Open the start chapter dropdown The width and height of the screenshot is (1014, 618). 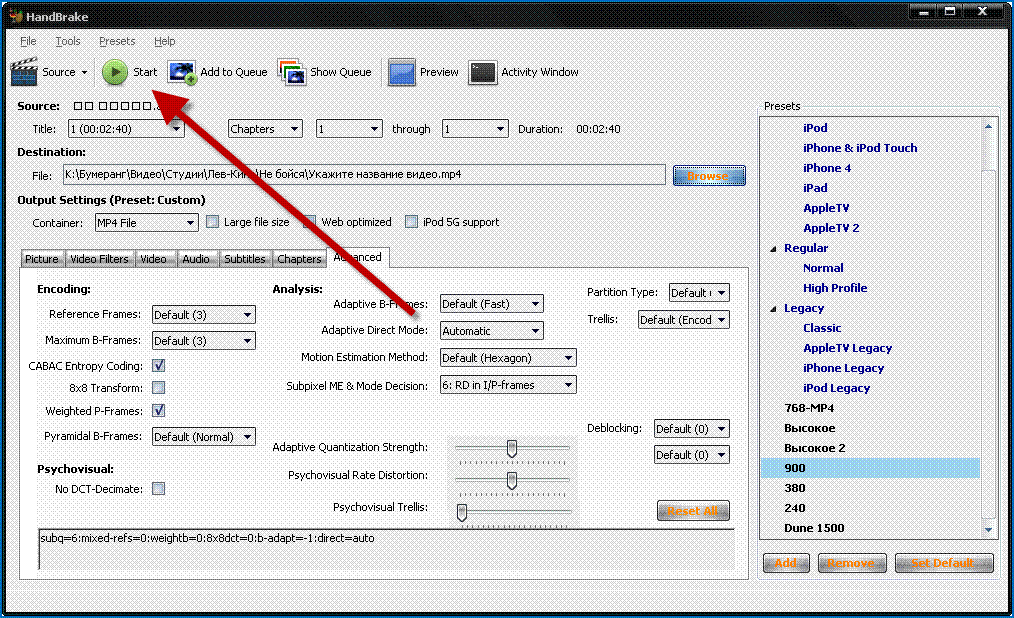[349, 129]
